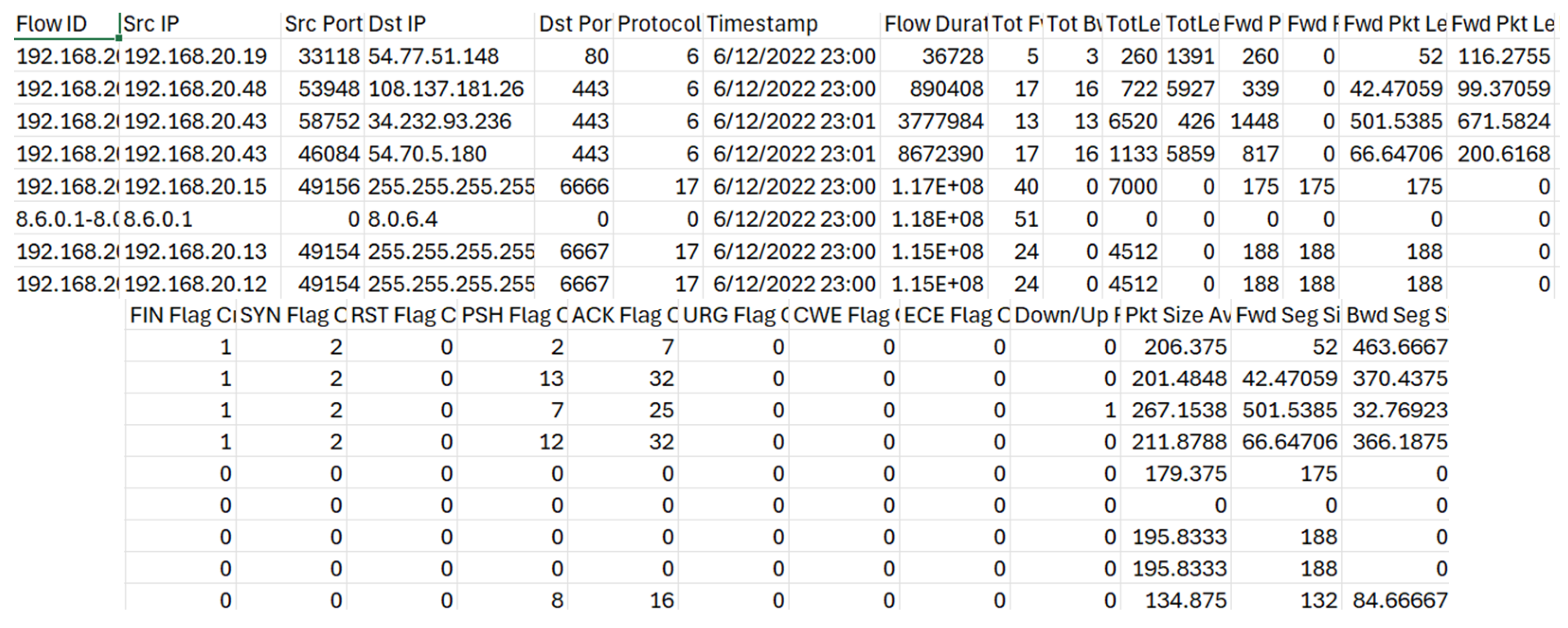Click destination port value 6666
This screenshot has height=628, width=1568.
(574, 186)
